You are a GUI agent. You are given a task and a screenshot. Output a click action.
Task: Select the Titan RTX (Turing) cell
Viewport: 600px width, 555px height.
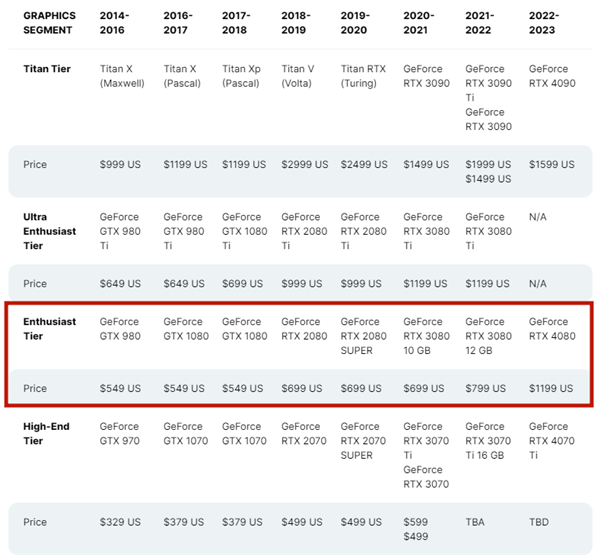coord(363,76)
